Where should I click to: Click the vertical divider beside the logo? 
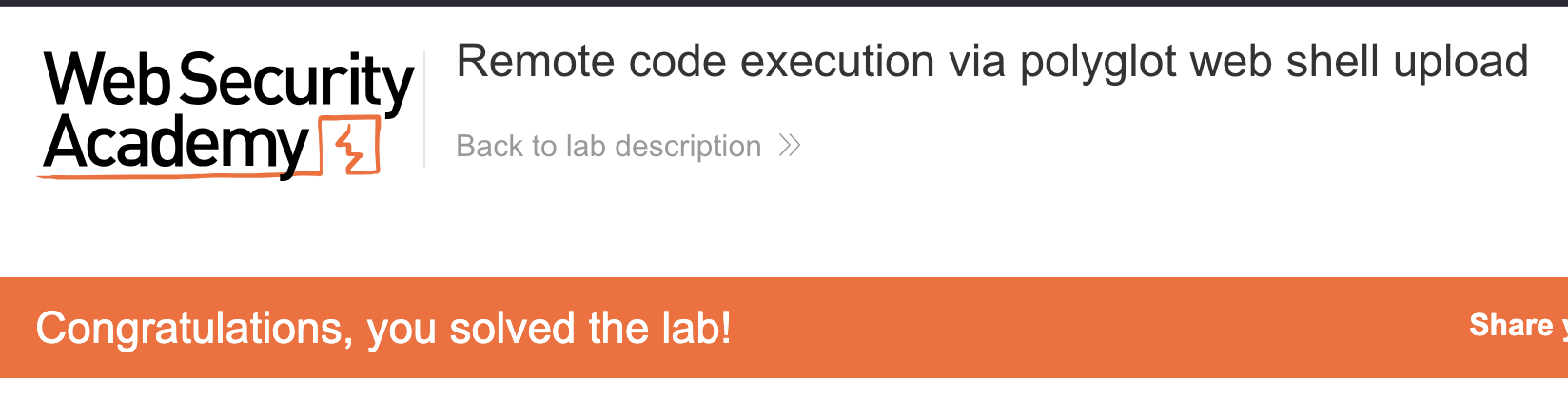424,109
